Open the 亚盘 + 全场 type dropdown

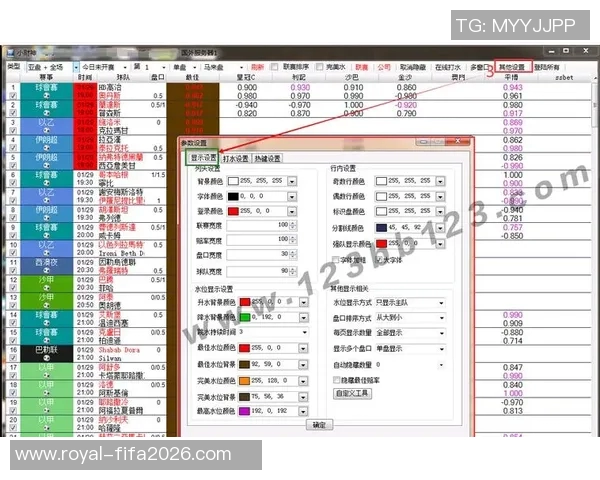(x=76, y=67)
